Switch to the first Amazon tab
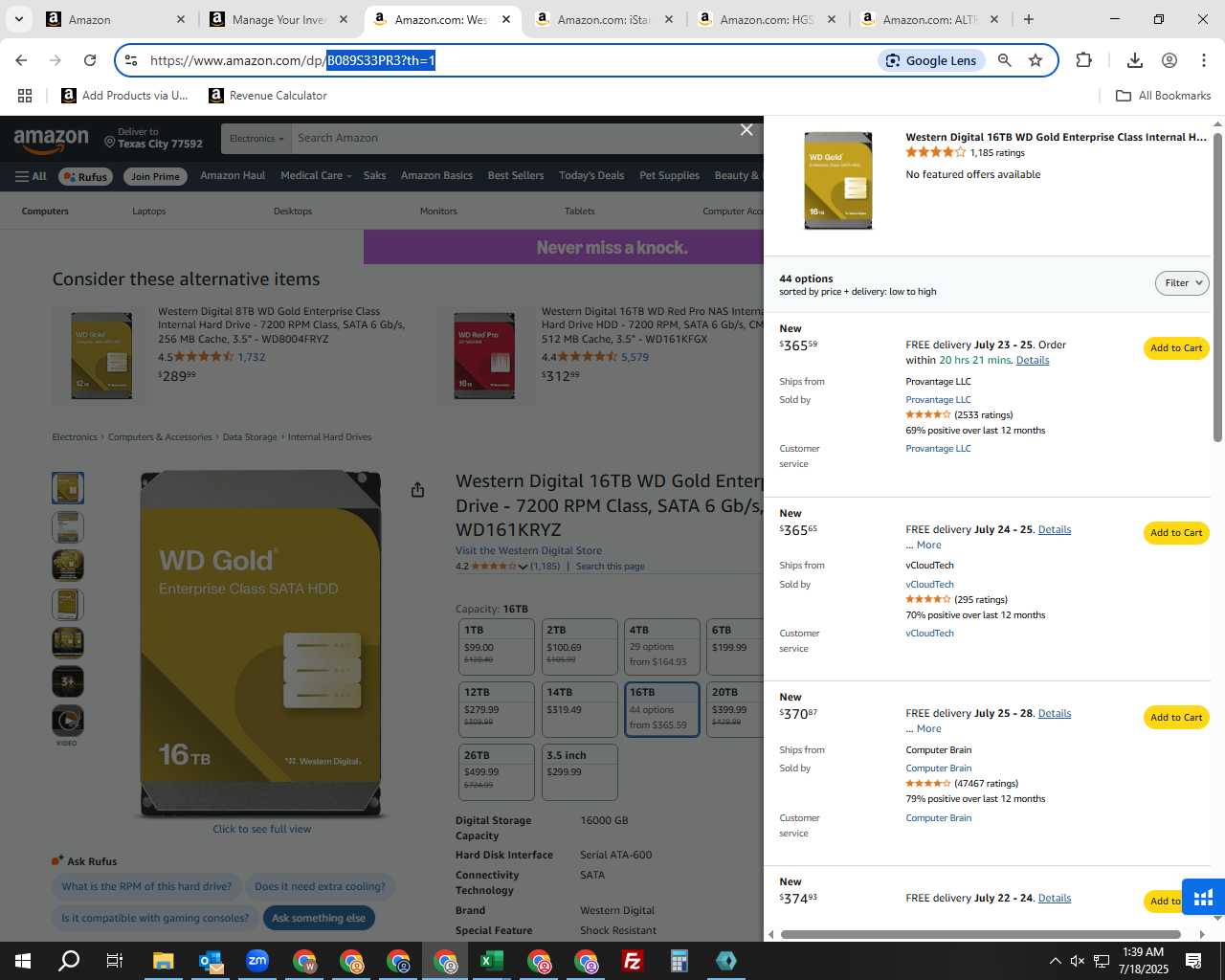The width and height of the screenshot is (1225, 980). [117, 19]
